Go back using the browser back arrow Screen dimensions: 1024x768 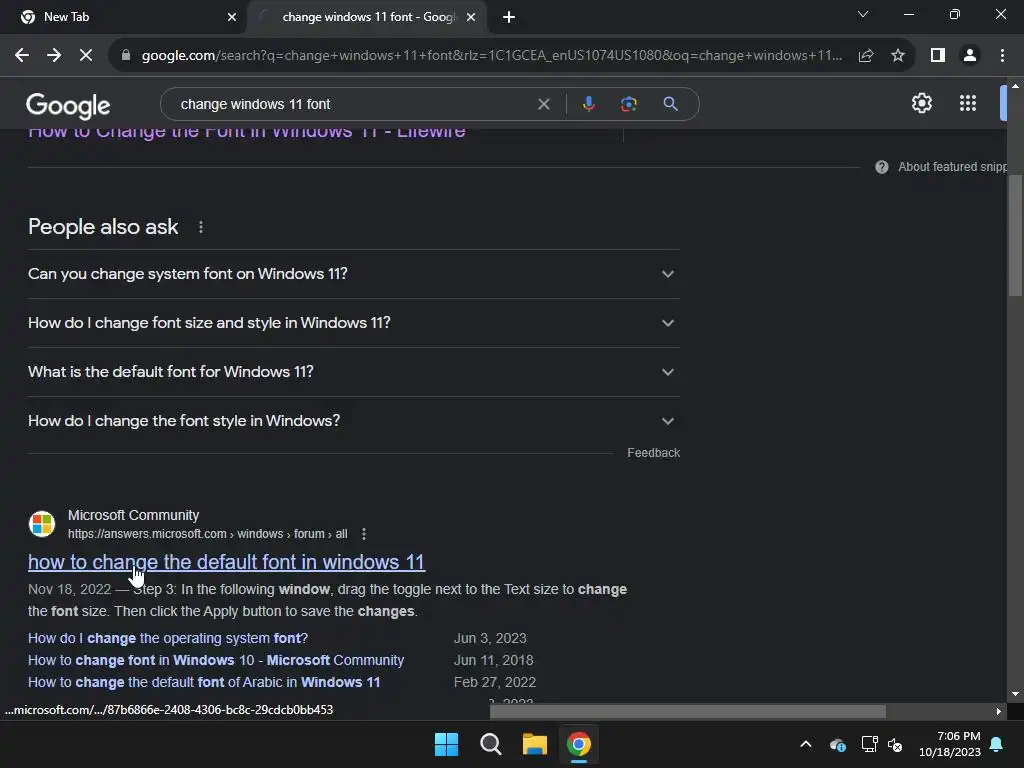pyautogui.click(x=22, y=56)
